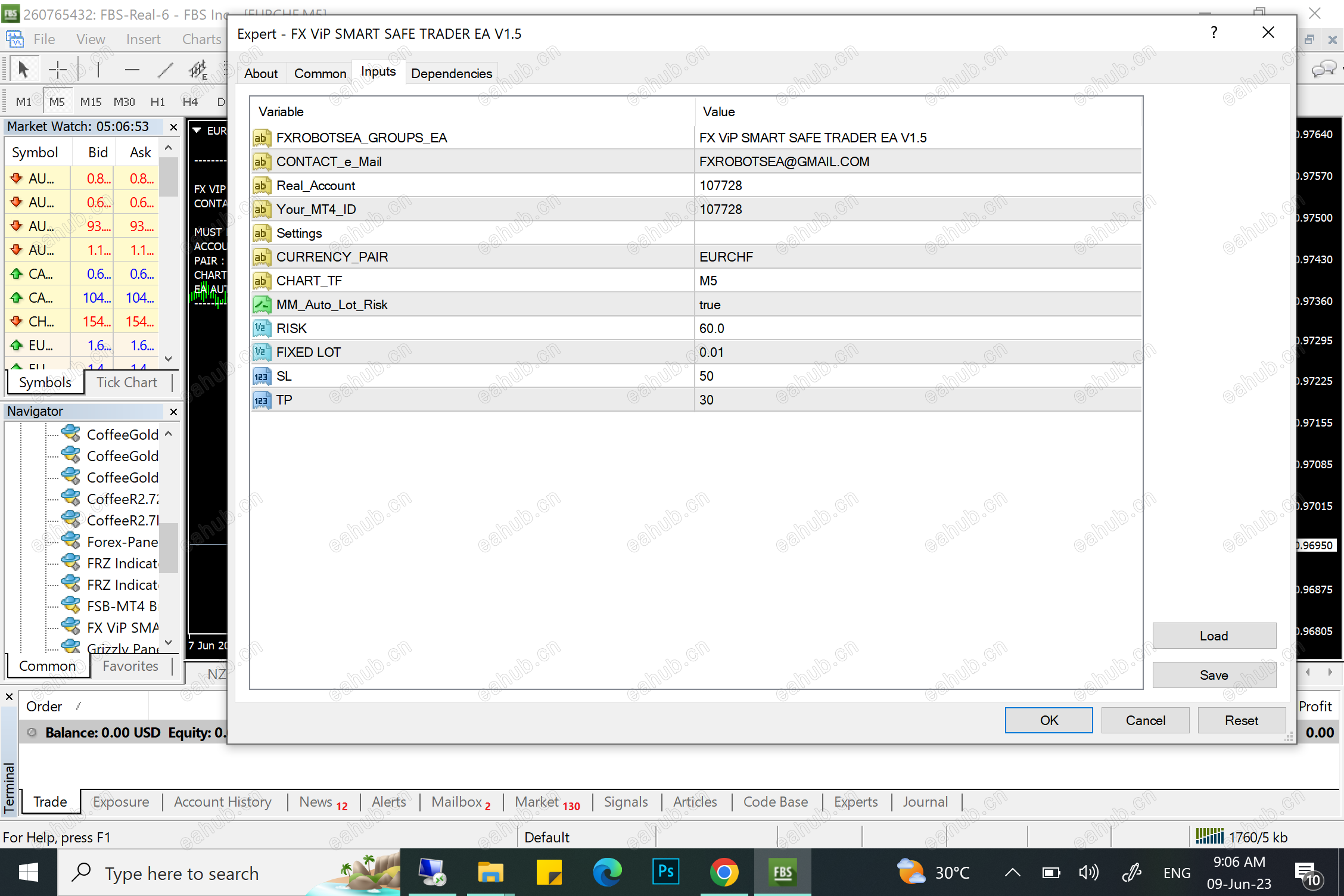Click the Save button
The width and height of the screenshot is (1344, 896).
point(1214,675)
